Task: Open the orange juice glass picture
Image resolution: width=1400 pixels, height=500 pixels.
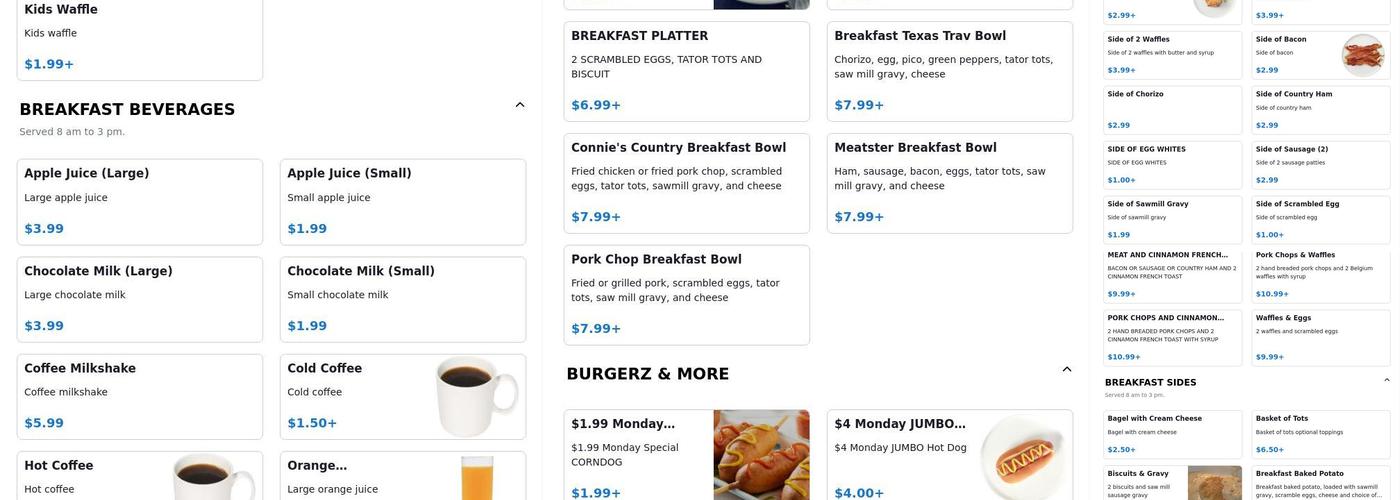Action: (x=477, y=477)
